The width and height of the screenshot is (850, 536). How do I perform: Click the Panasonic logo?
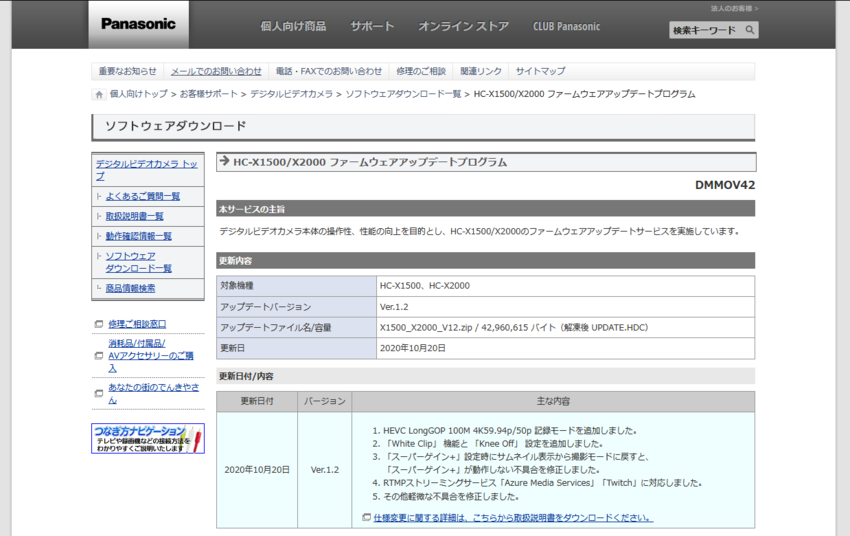pos(138,24)
